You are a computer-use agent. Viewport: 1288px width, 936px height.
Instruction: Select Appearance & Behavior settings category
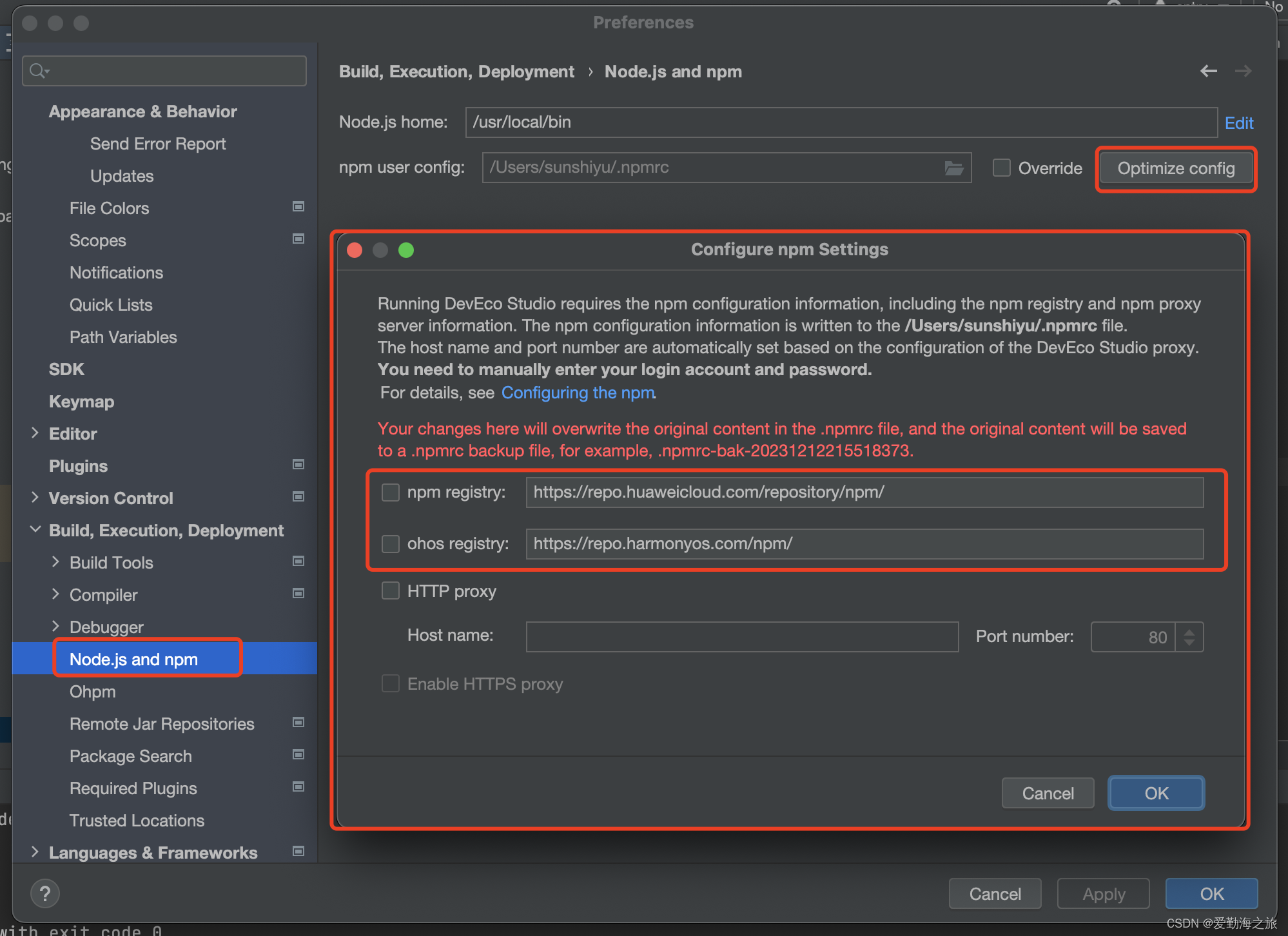coord(143,112)
